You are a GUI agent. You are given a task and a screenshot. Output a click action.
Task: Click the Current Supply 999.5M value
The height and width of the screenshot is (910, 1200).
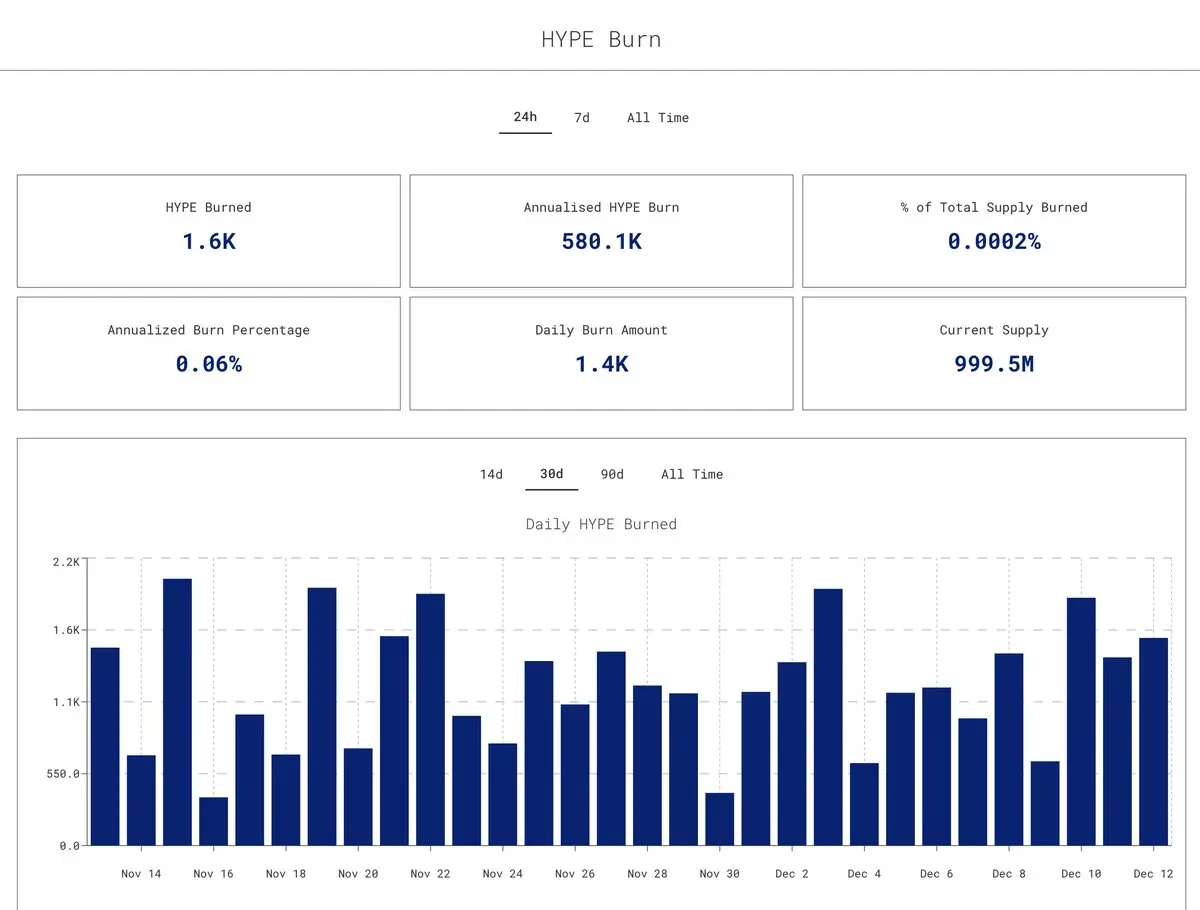pos(994,364)
